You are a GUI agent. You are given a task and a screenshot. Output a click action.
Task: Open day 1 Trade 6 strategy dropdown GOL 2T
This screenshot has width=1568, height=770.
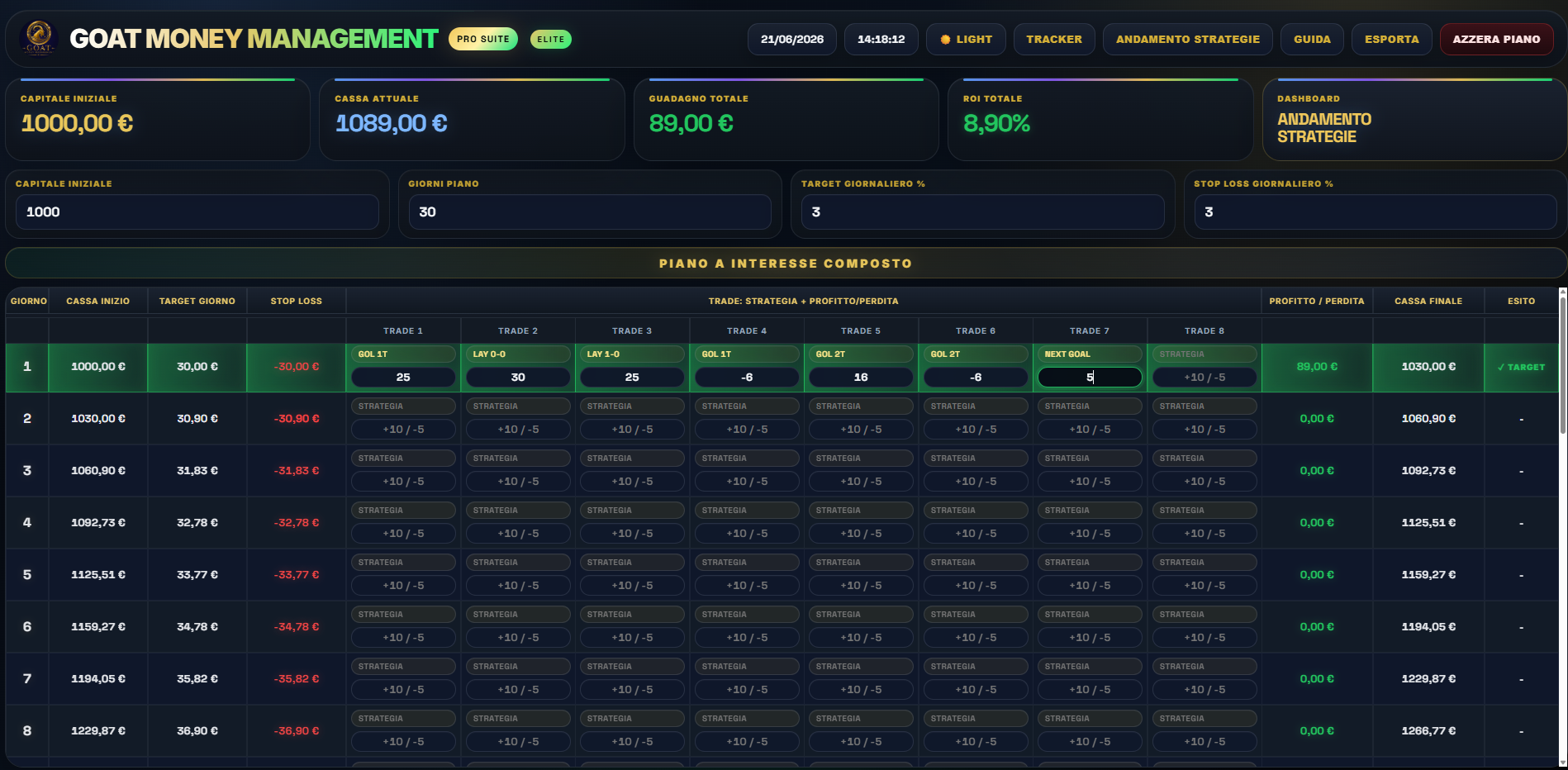(976, 354)
